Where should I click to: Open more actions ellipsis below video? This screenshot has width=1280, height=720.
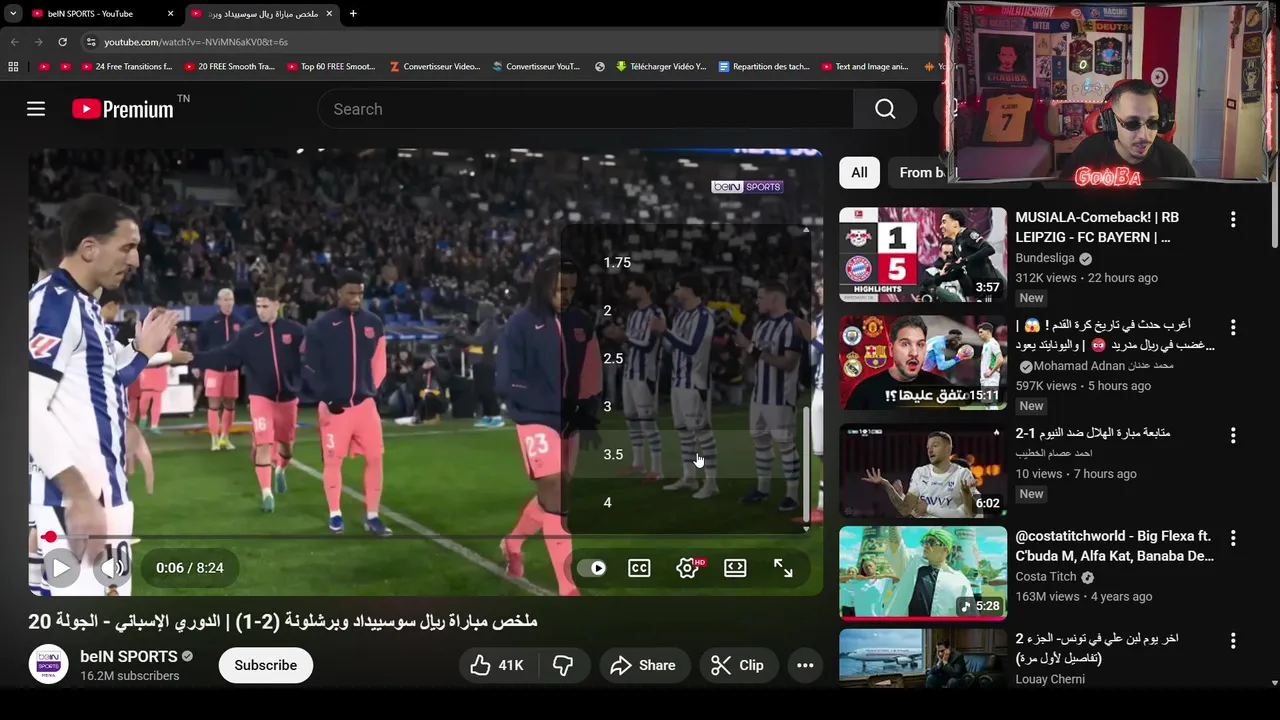click(x=805, y=665)
